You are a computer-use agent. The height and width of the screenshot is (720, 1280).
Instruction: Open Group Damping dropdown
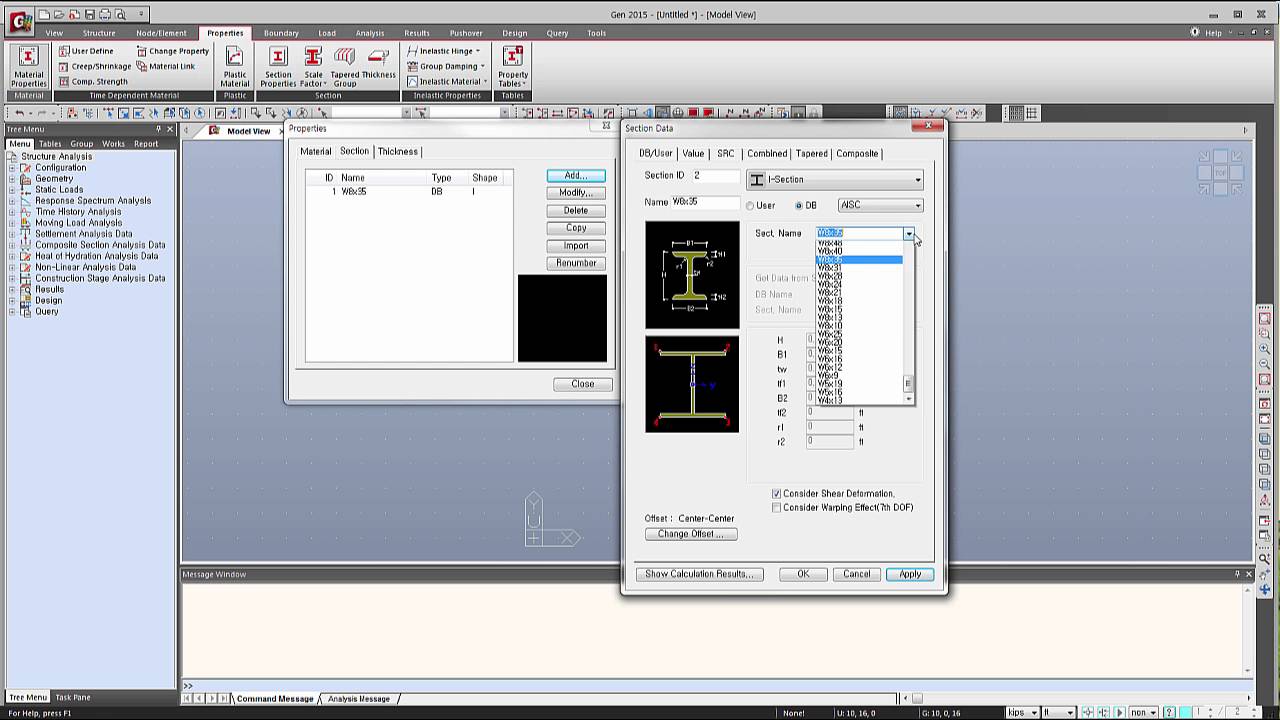(446, 66)
